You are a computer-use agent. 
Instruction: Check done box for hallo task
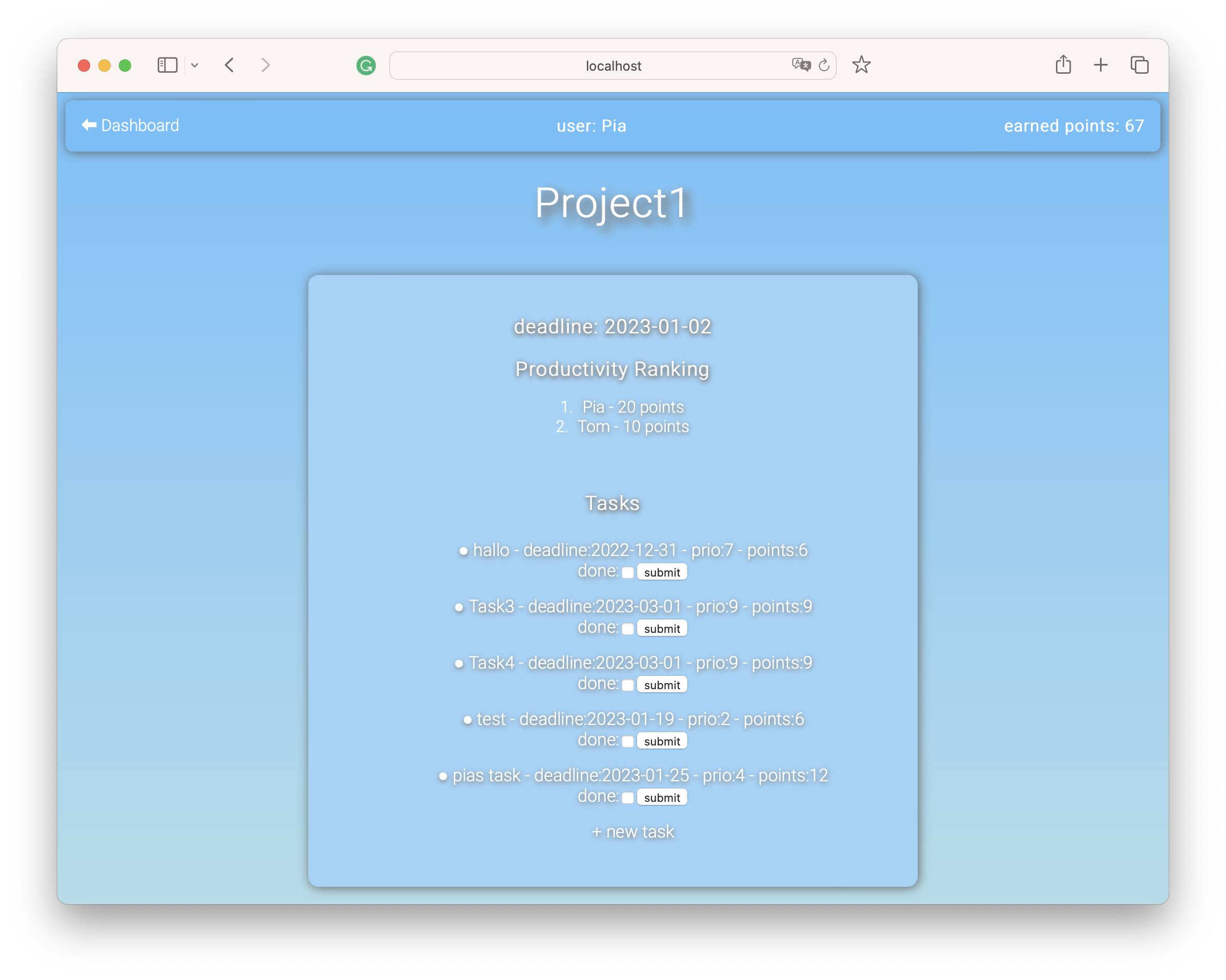click(628, 572)
